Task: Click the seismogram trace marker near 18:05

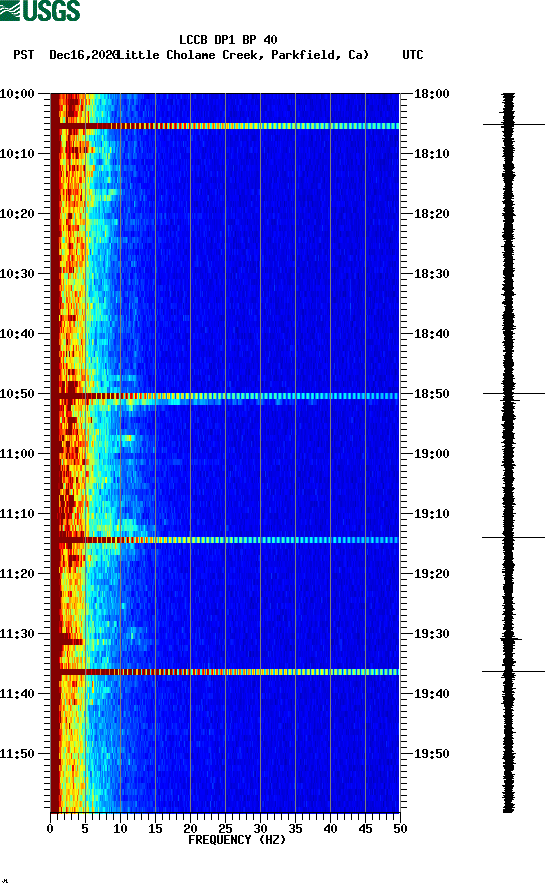Action: 514,124
